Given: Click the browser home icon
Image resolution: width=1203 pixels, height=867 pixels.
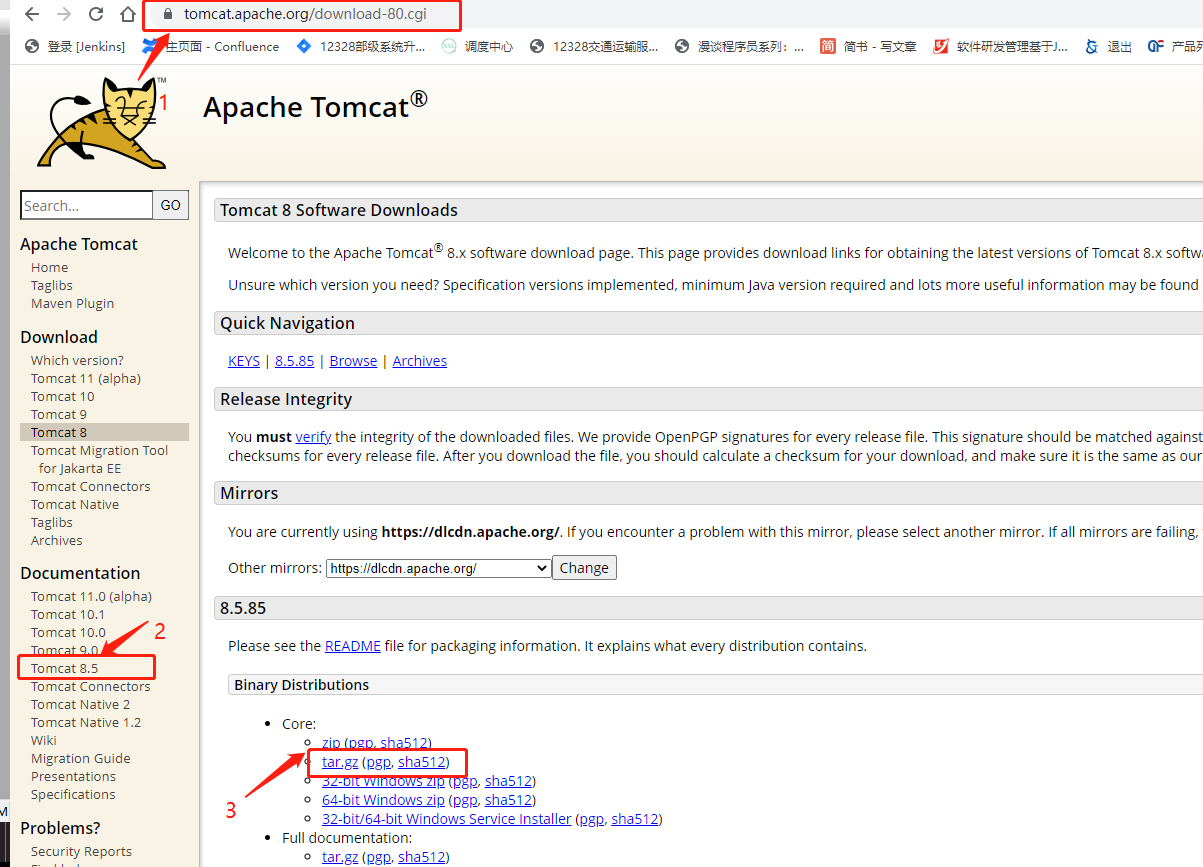Looking at the screenshot, I should (x=127, y=15).
